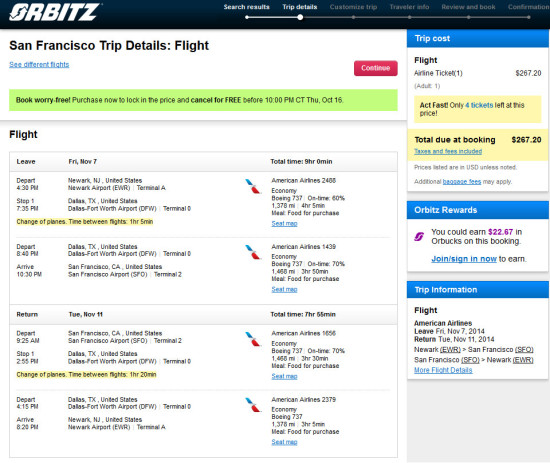Open Seat map for flight 2488
Viewport: 550px width, 463px height.
[x=284, y=223]
